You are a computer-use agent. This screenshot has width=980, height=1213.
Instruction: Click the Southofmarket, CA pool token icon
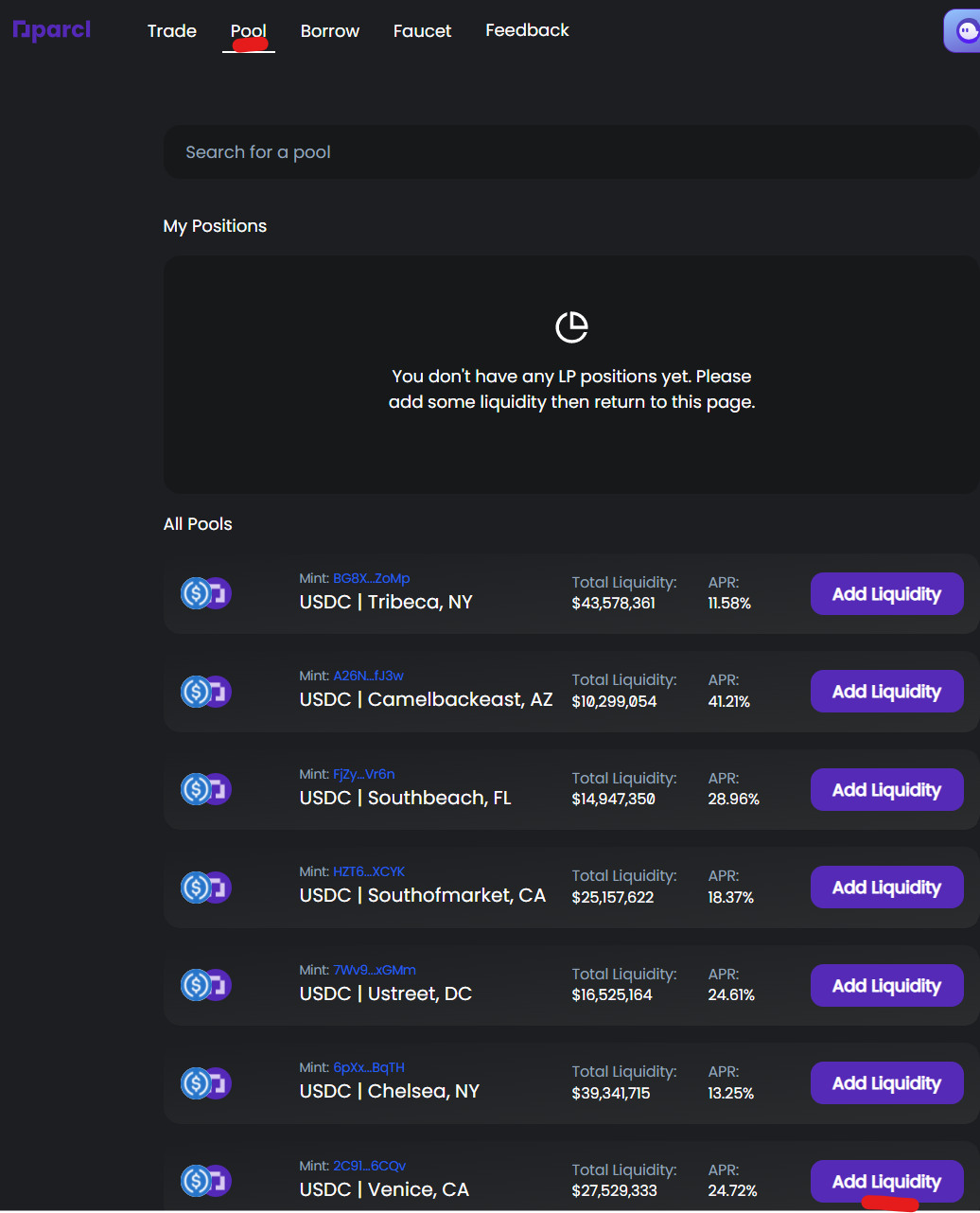(x=206, y=888)
